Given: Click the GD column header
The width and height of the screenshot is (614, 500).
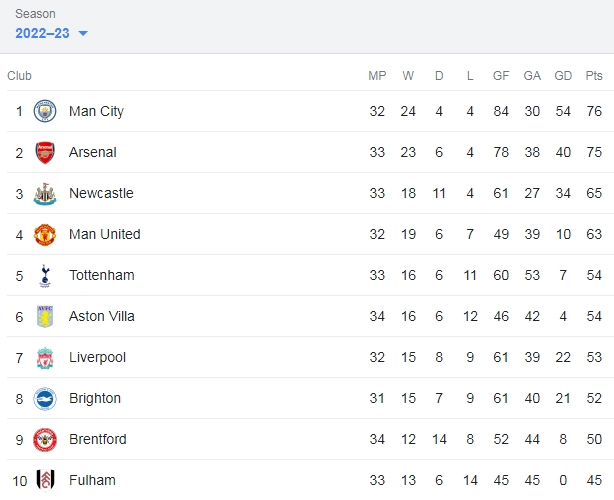Looking at the screenshot, I should (x=563, y=76).
